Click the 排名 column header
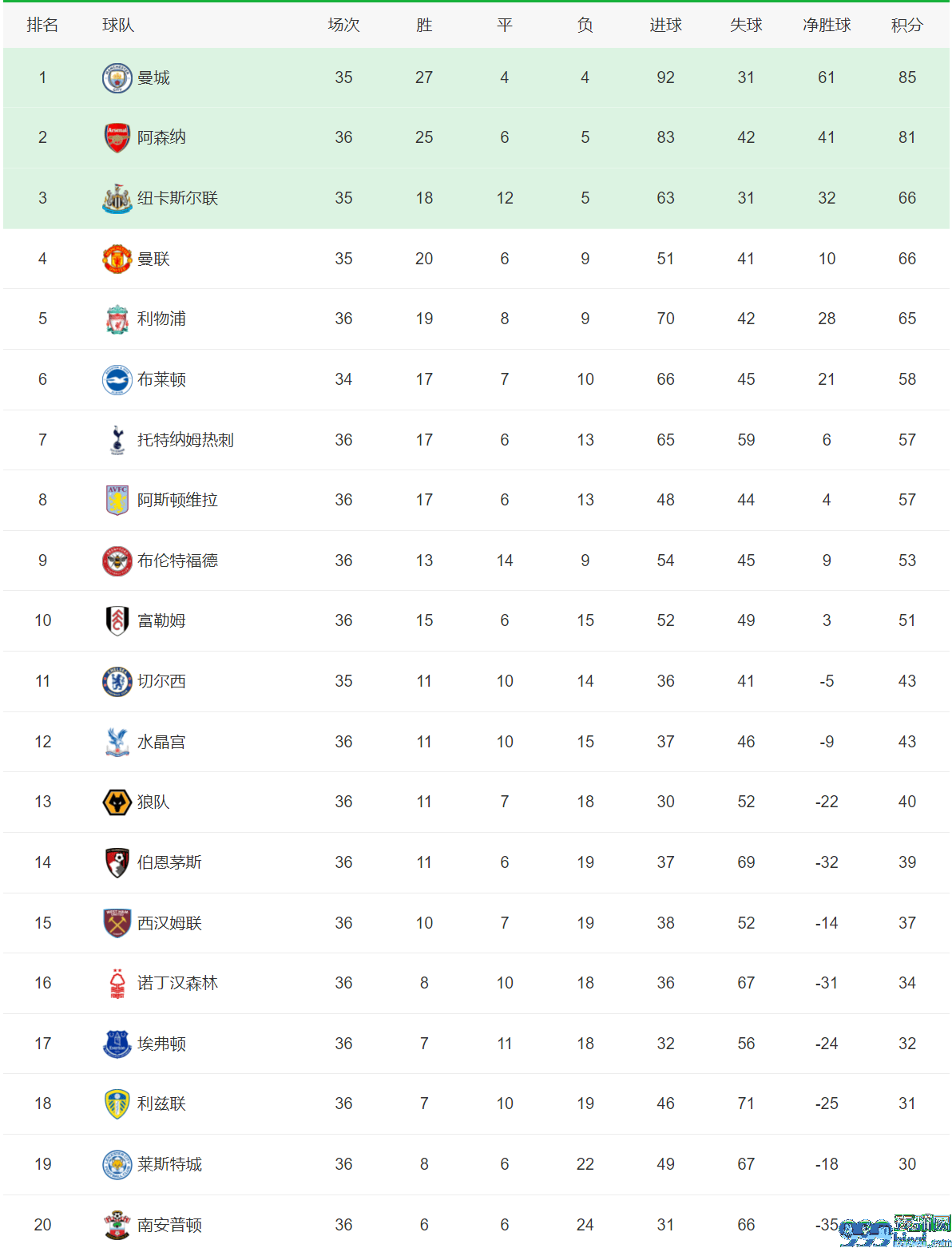Screen dimensions: 952x1248 click(42, 26)
